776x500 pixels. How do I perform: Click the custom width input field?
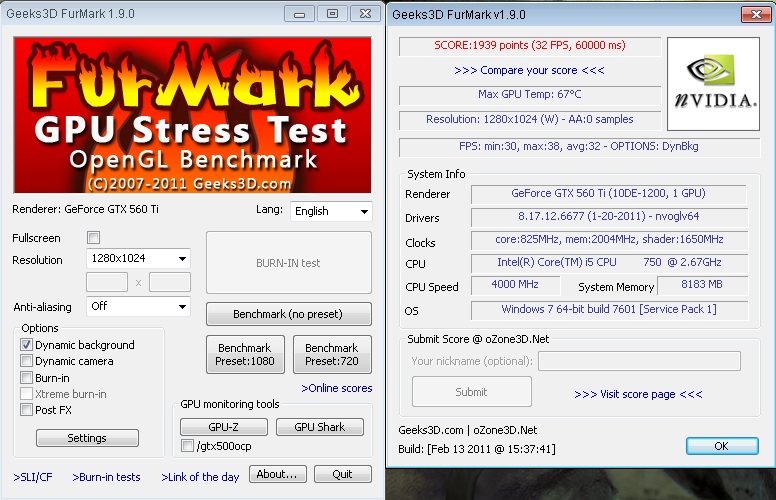(x=107, y=282)
